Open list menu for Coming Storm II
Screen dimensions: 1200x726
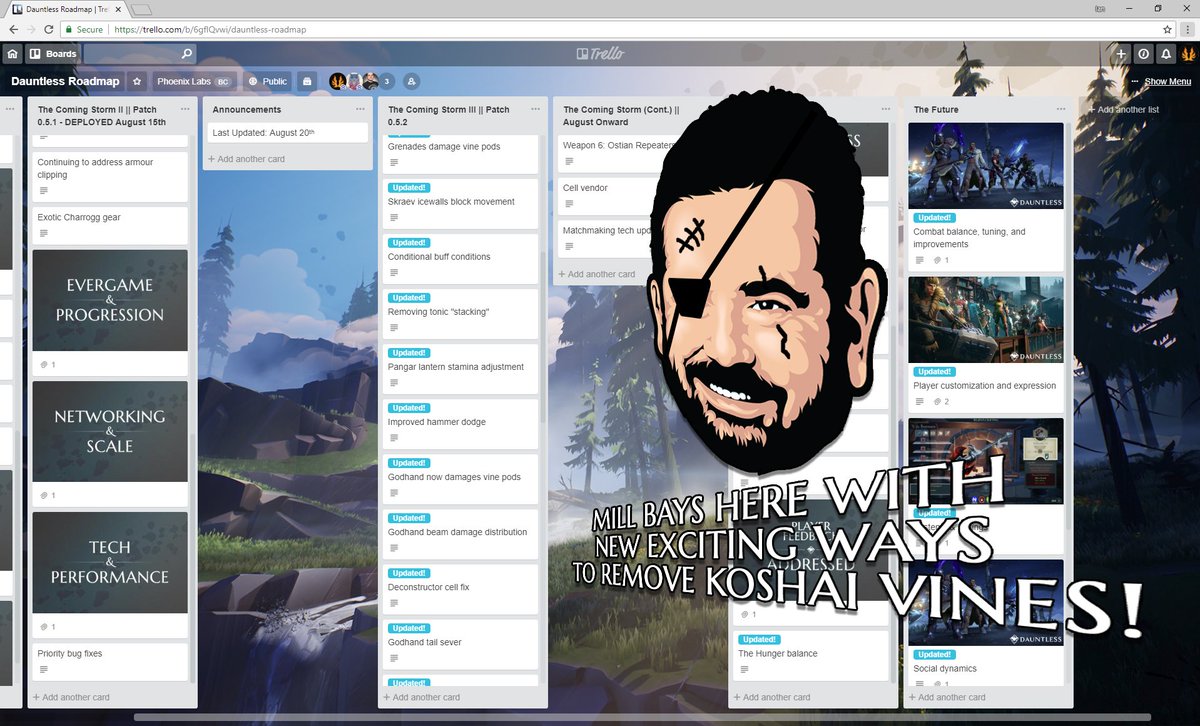(185, 109)
